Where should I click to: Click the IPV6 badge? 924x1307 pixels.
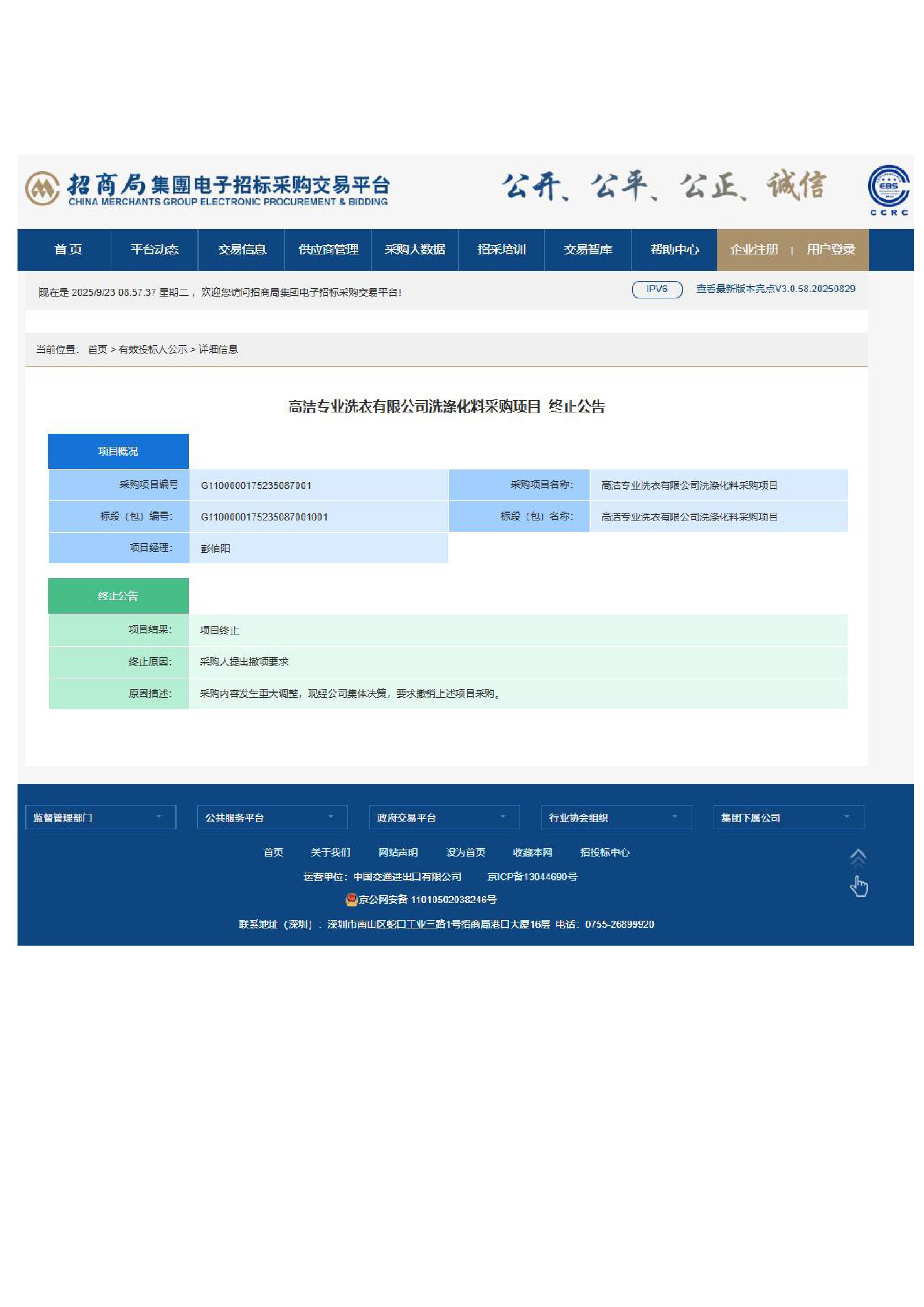click(657, 289)
